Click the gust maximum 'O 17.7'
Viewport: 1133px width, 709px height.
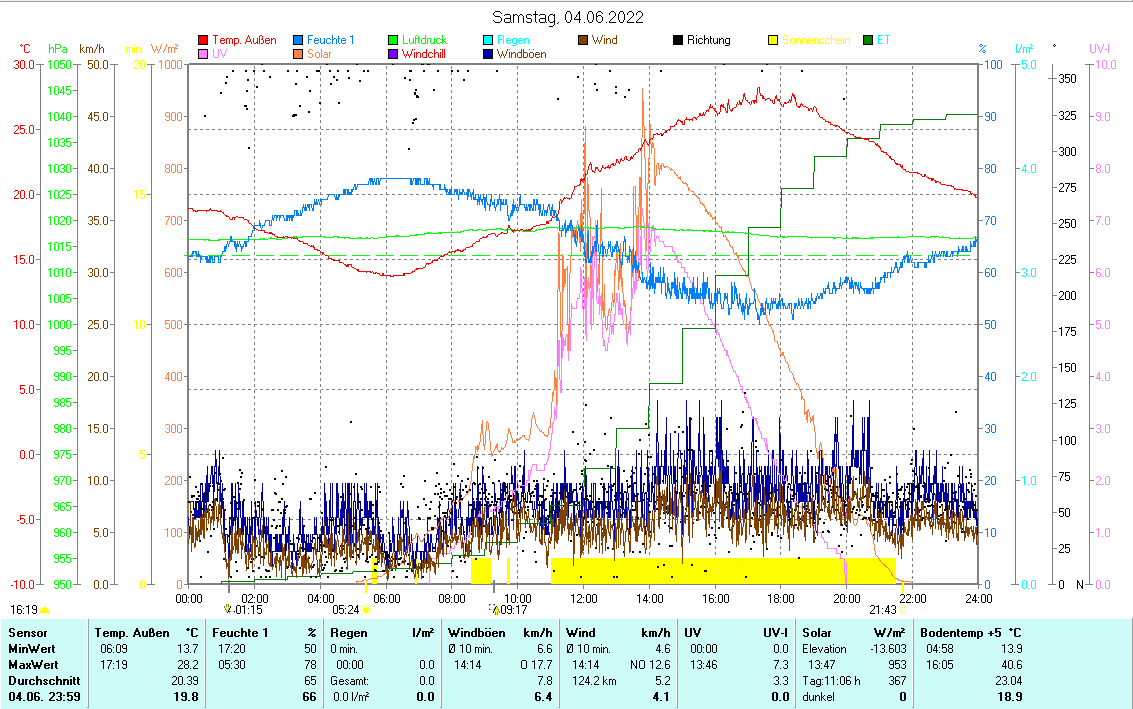(x=536, y=665)
